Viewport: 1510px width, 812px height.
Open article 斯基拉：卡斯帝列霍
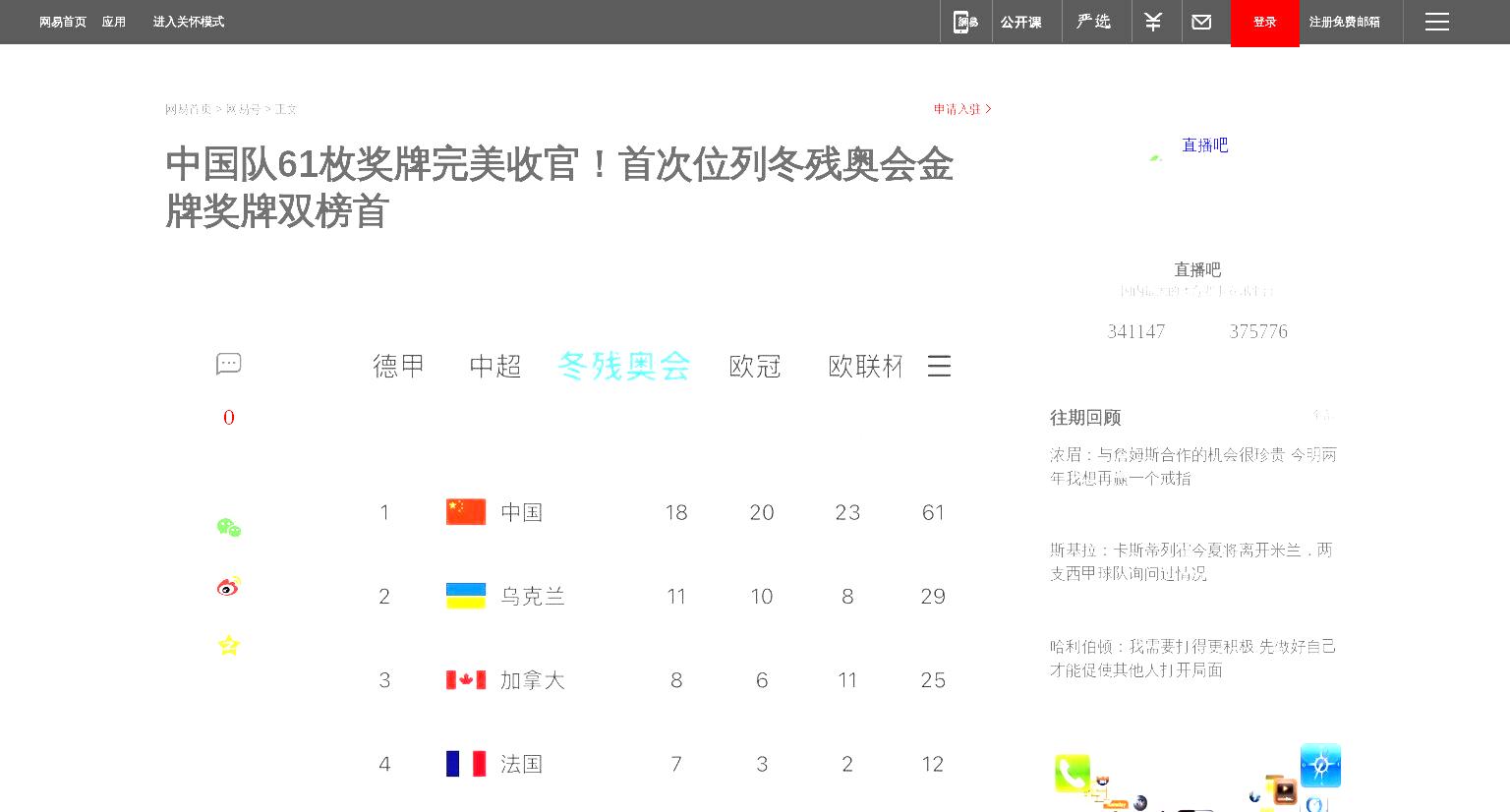click(x=1191, y=562)
